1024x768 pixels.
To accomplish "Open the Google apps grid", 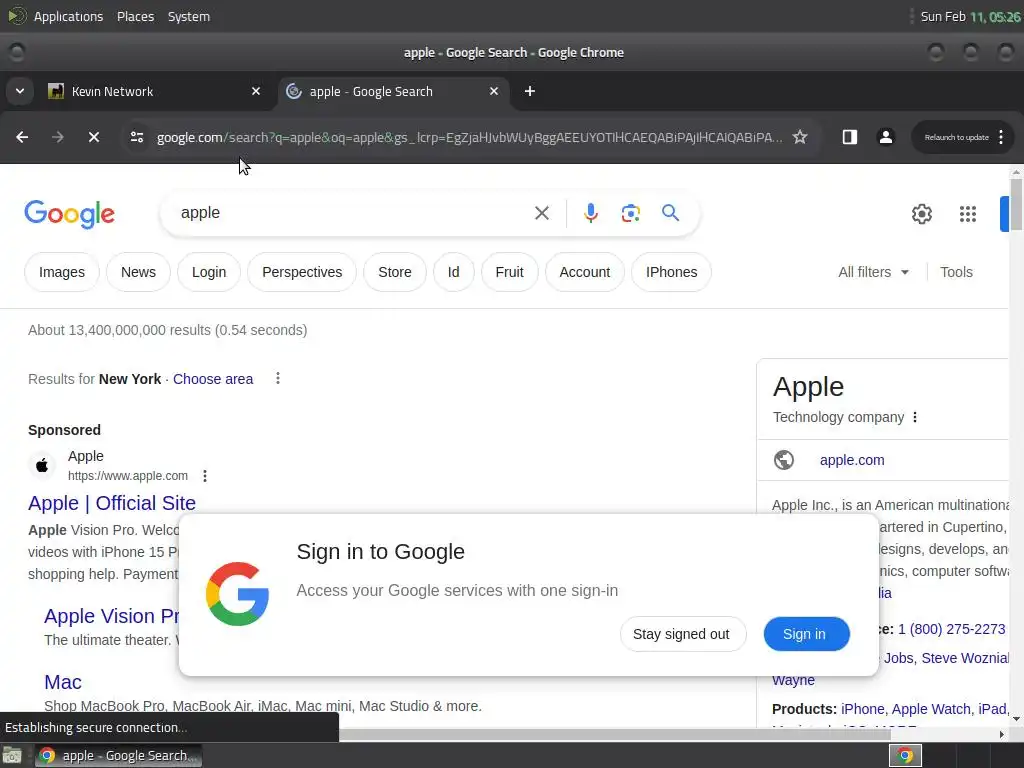I will (x=967, y=214).
